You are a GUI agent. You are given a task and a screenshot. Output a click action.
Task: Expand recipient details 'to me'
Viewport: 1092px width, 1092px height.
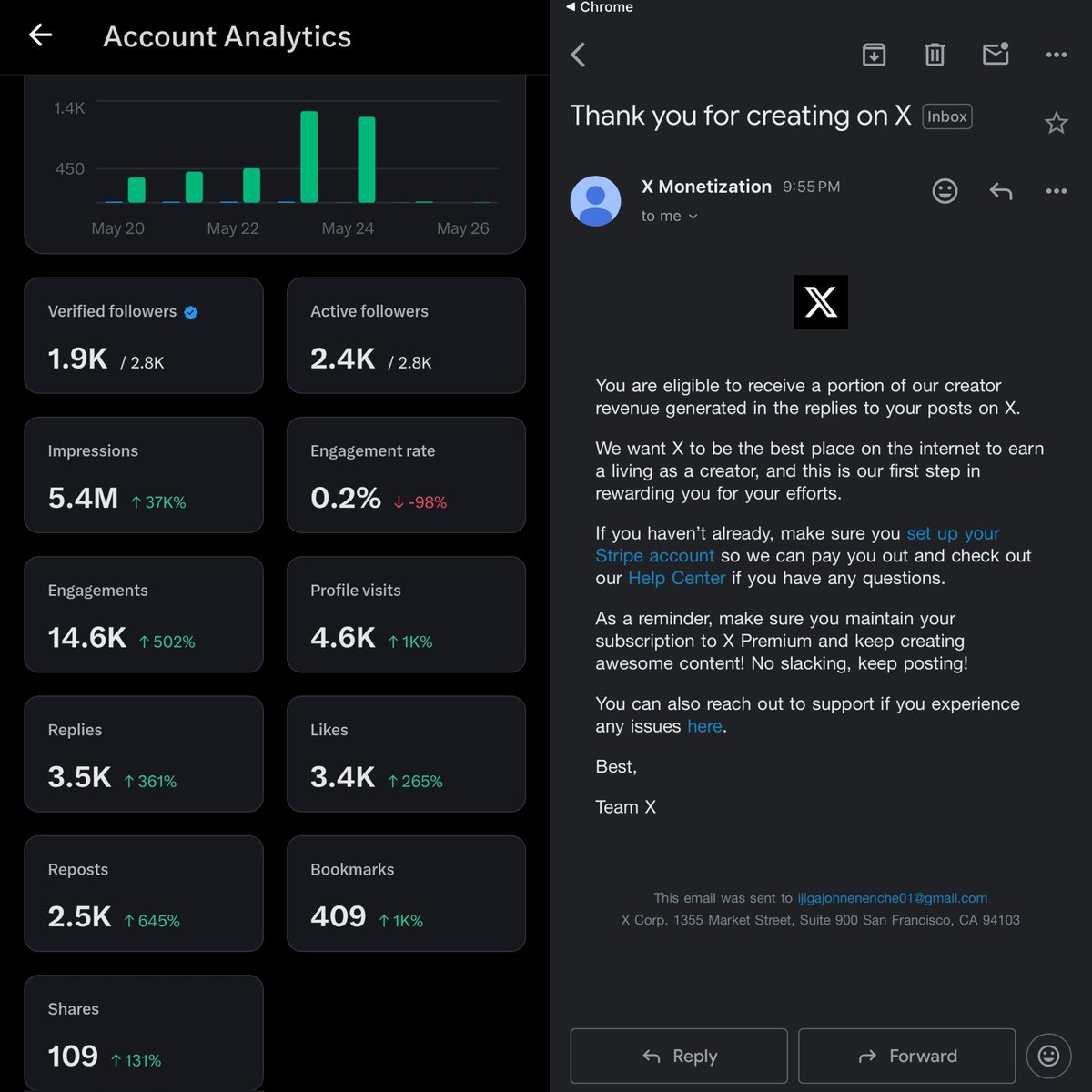pyautogui.click(x=669, y=216)
